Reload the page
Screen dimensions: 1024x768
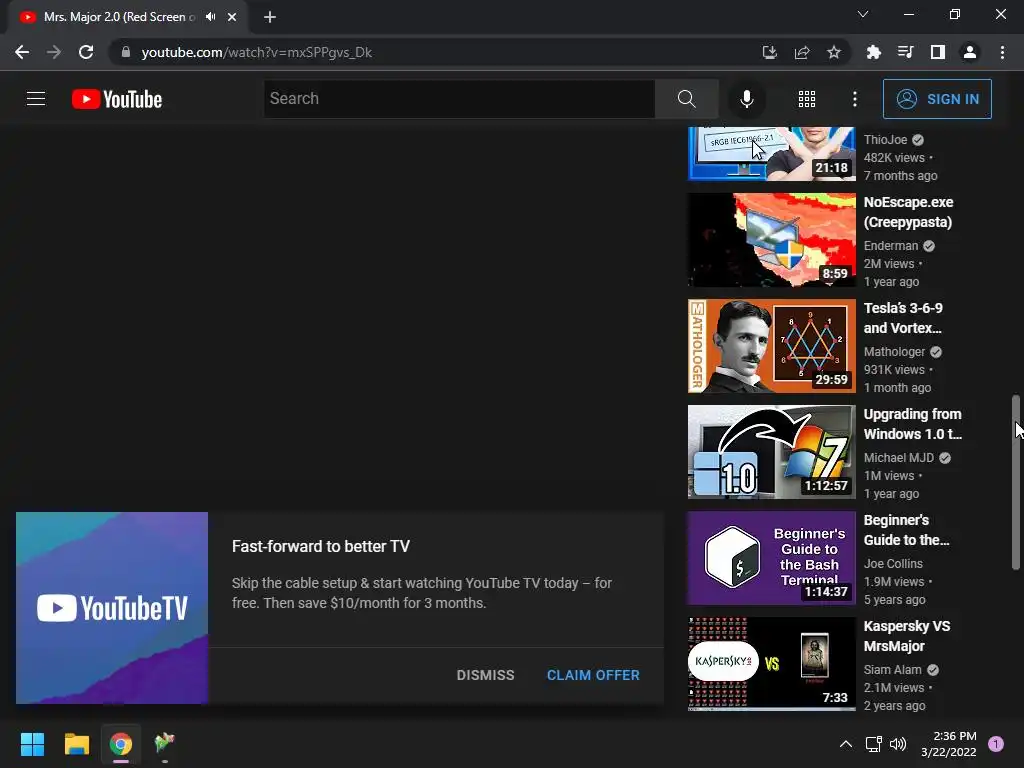(x=86, y=52)
